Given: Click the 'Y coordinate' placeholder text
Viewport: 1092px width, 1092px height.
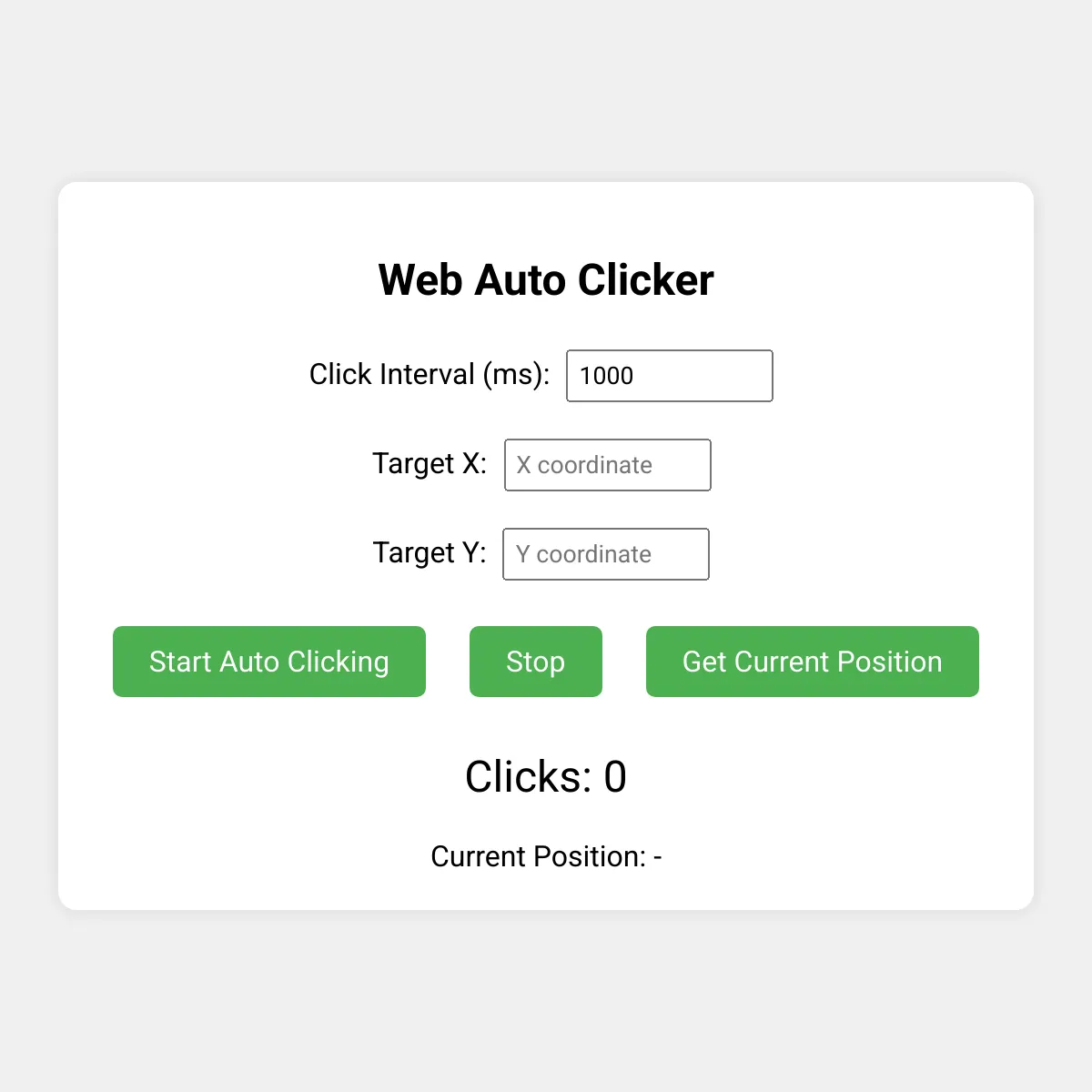Looking at the screenshot, I should click(583, 554).
